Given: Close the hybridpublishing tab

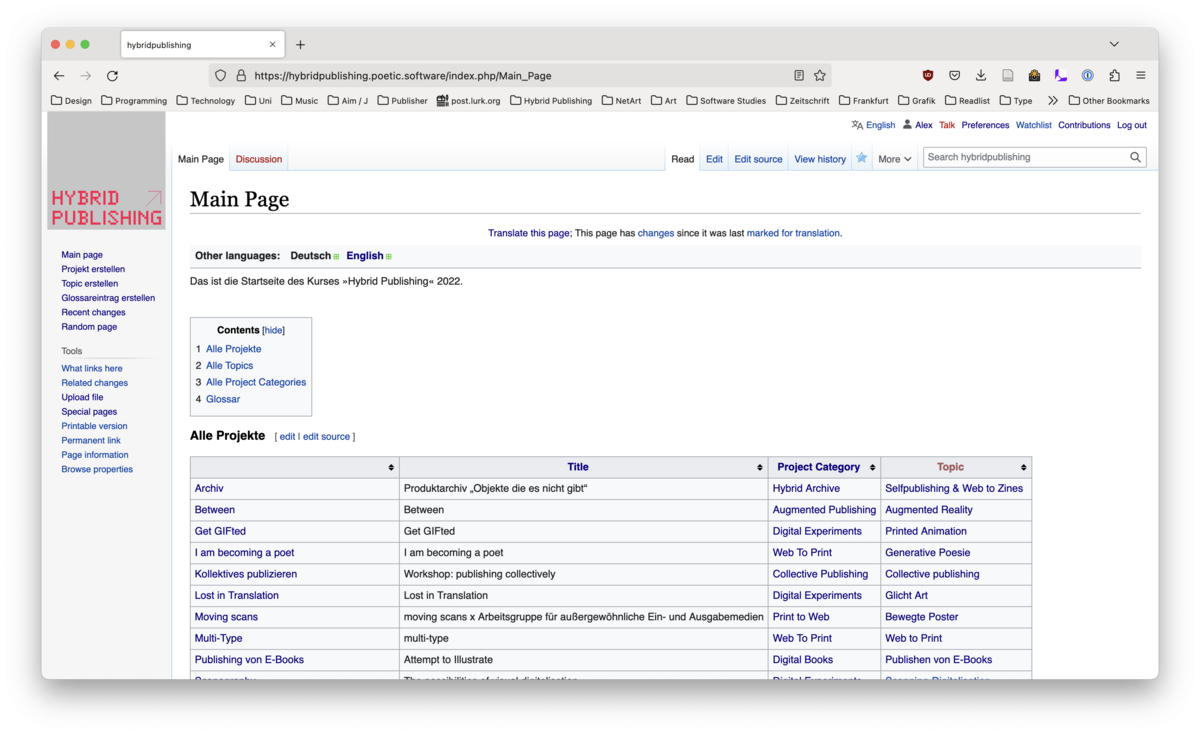Looking at the screenshot, I should pyautogui.click(x=272, y=44).
